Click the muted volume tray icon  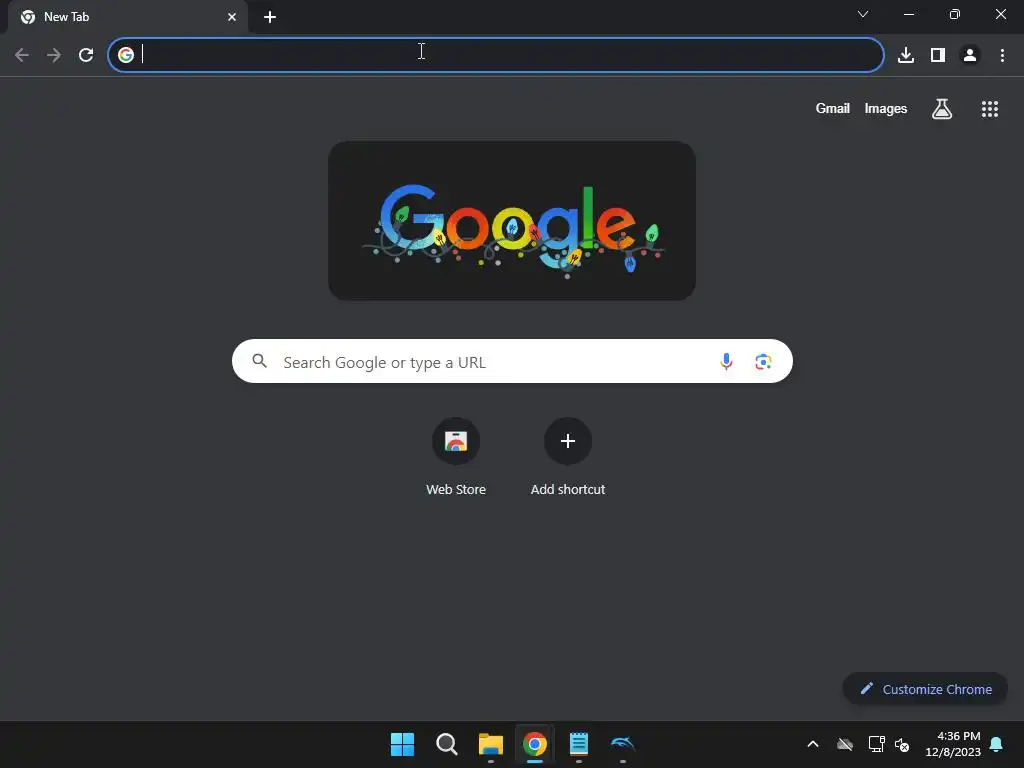tap(902, 744)
